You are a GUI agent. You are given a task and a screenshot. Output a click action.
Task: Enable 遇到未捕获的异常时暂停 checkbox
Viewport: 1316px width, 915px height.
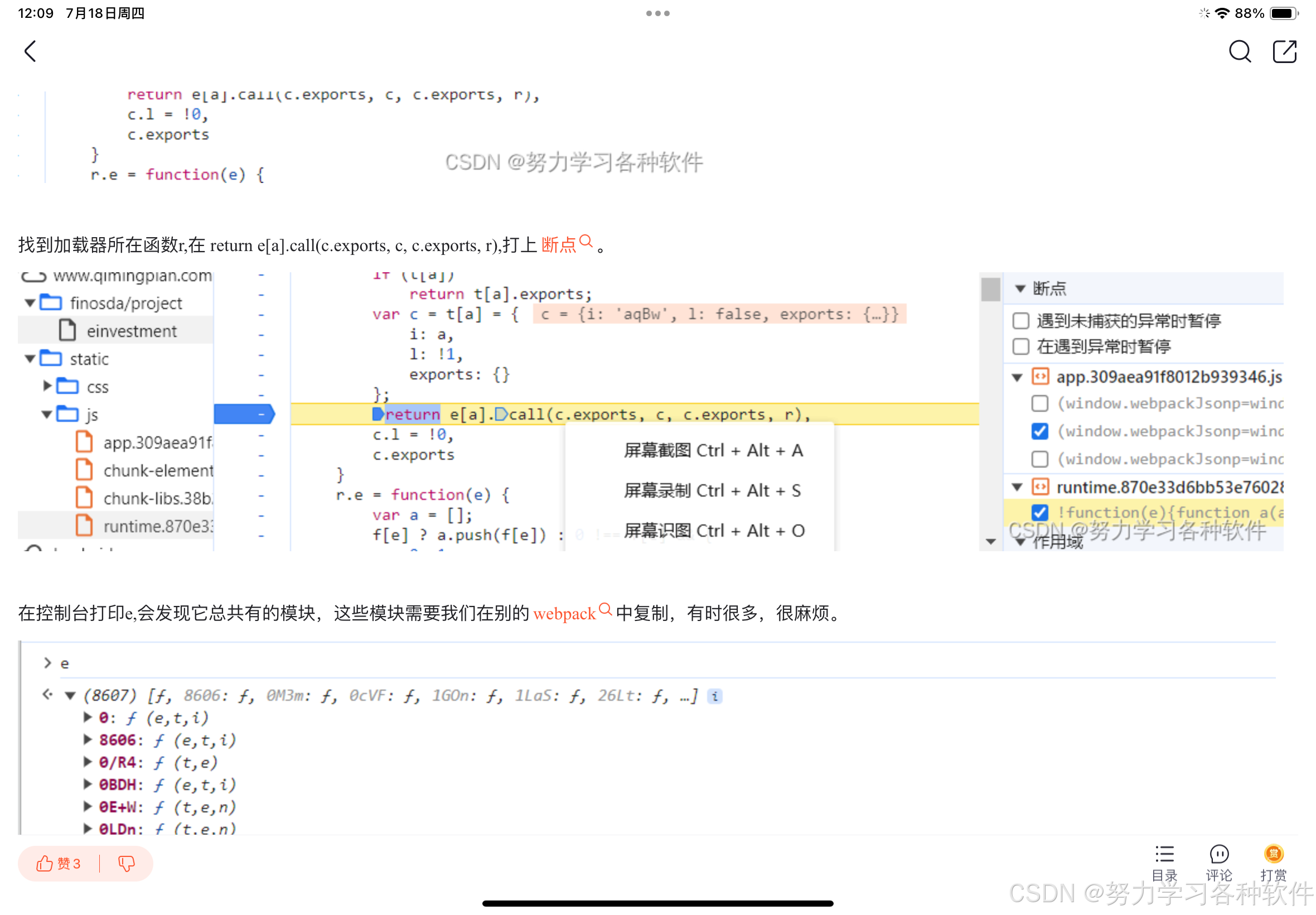(1020, 320)
